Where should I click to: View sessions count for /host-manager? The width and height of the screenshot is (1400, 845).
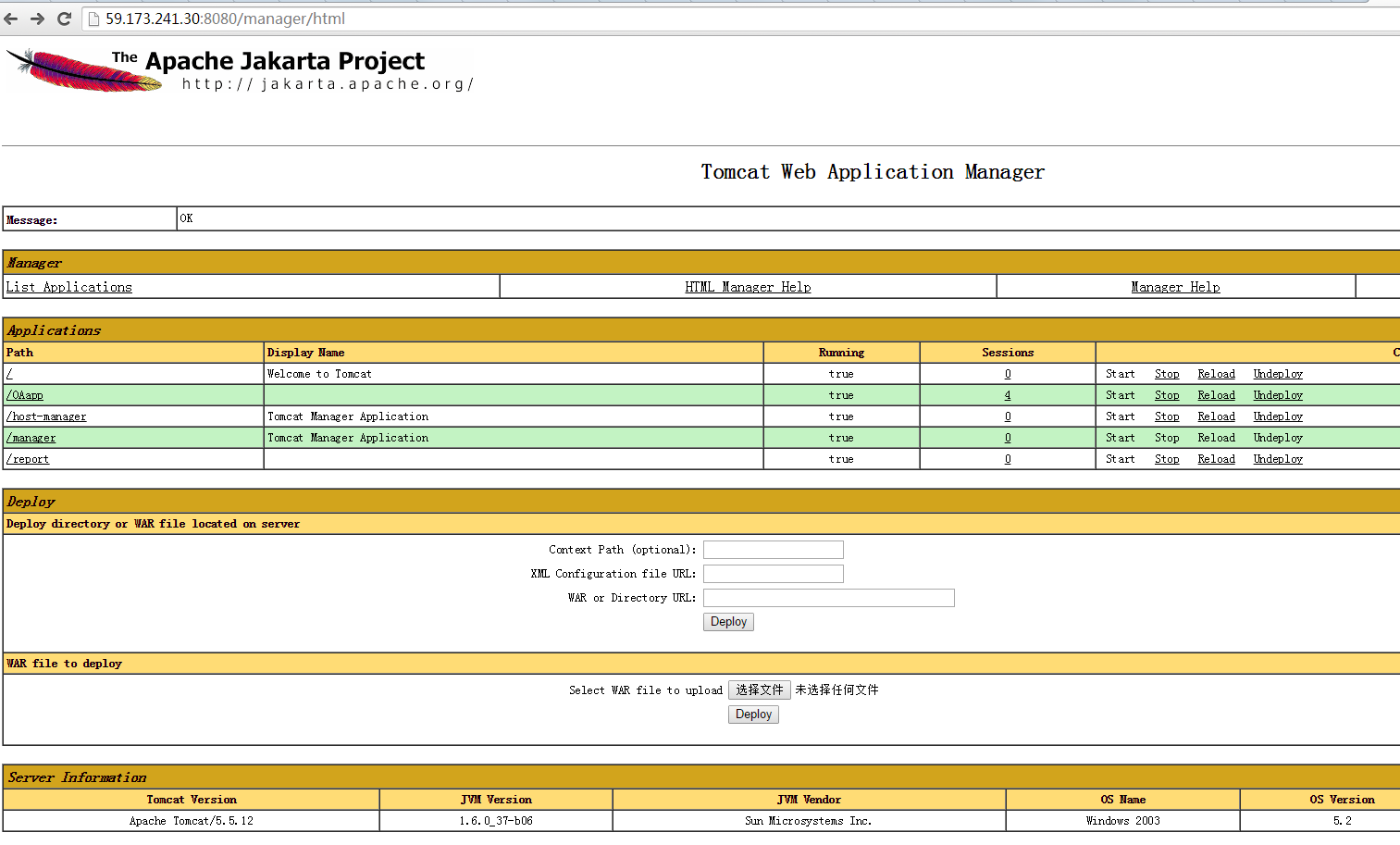[1008, 416]
